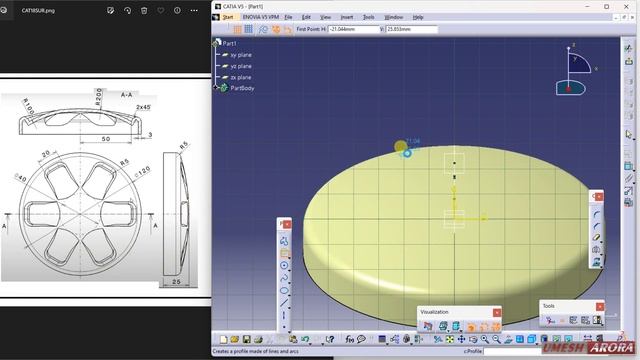Image resolution: width=640 pixels, height=360 pixels.
Task: Click the Zoom In magnifier icon
Action: 484,339
